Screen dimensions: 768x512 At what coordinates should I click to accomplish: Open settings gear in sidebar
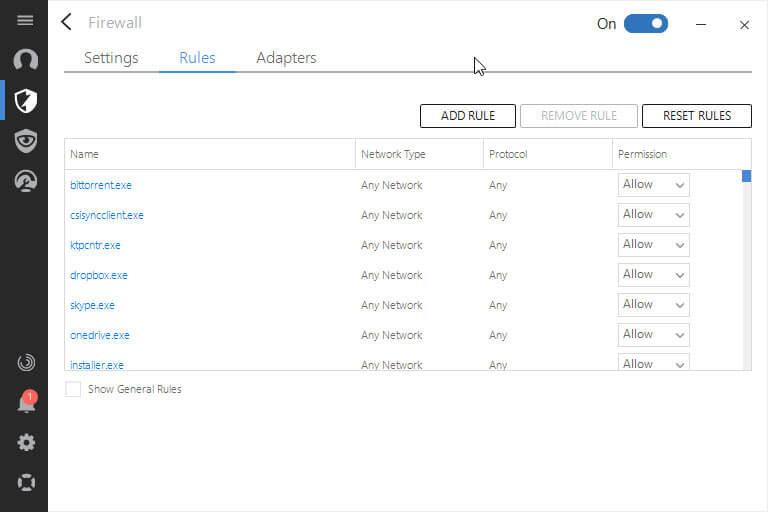tap(26, 442)
